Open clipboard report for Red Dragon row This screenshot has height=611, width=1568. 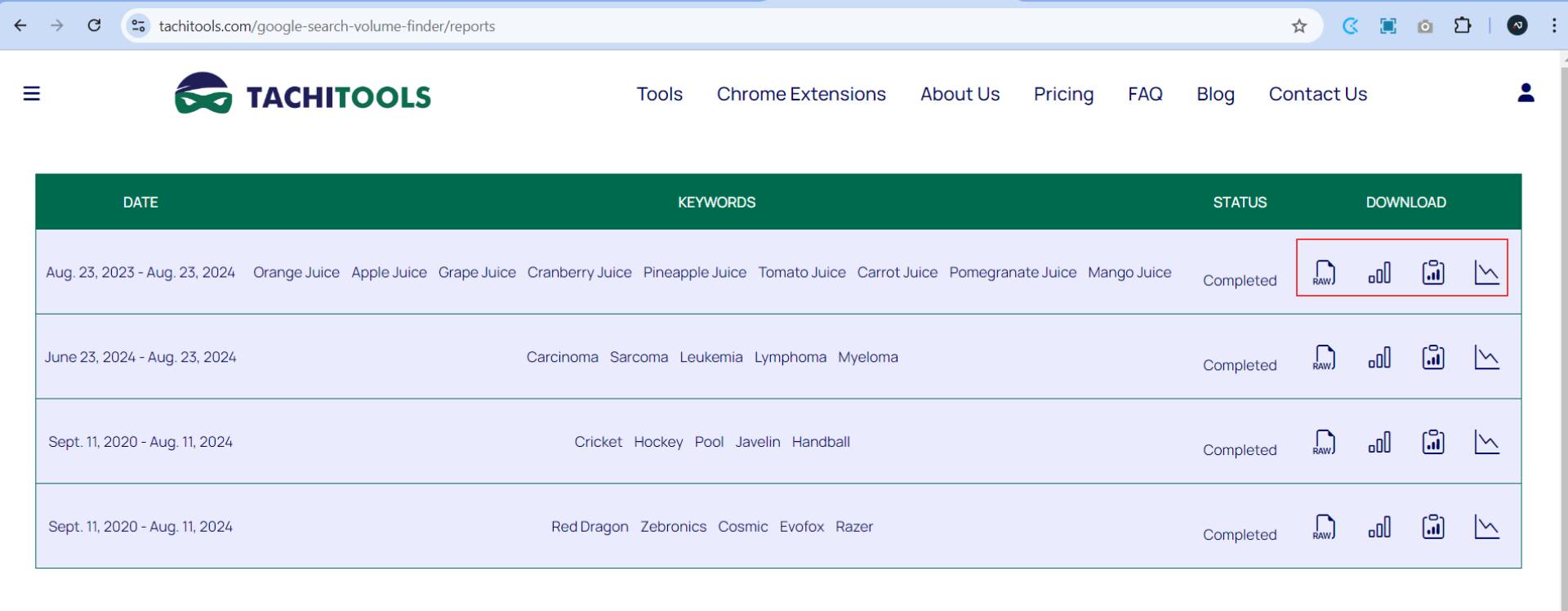(x=1433, y=527)
